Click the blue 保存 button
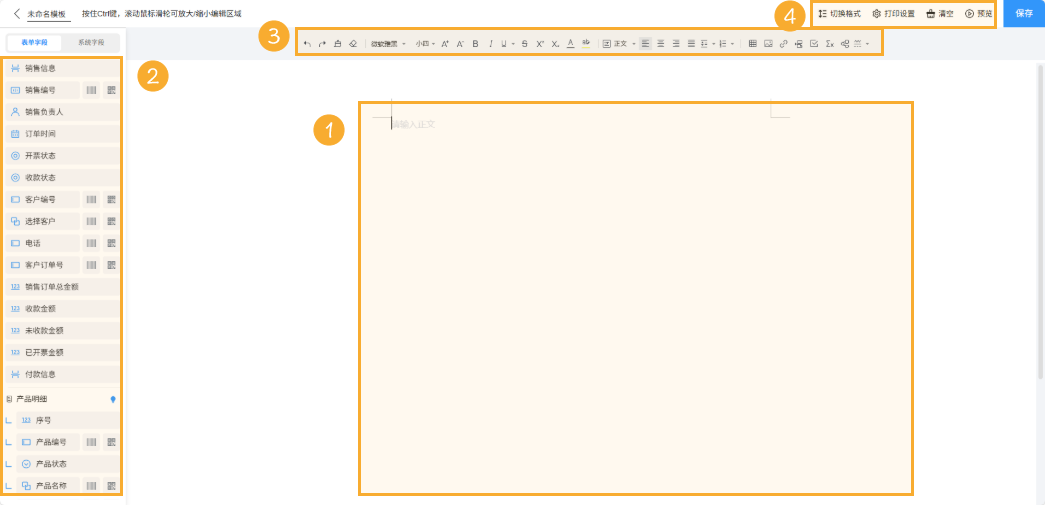This screenshot has width=1045, height=505. pos(1023,14)
